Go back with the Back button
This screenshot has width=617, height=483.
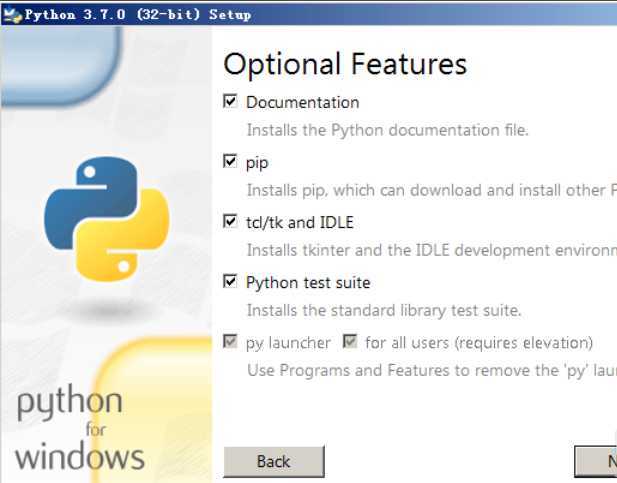click(x=274, y=461)
